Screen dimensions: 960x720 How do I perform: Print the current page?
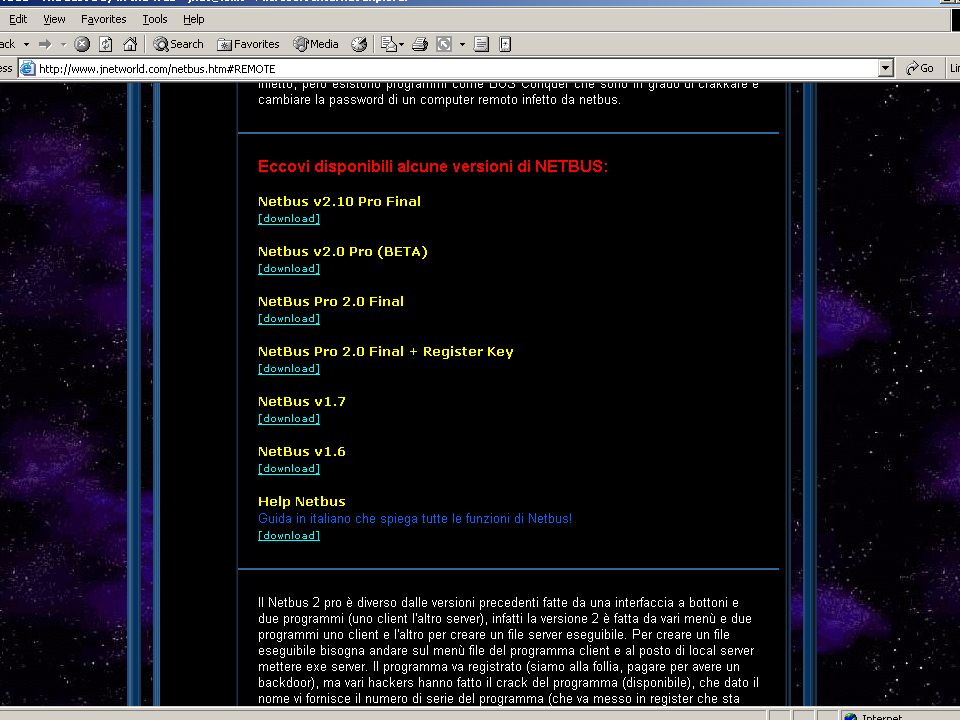[420, 44]
